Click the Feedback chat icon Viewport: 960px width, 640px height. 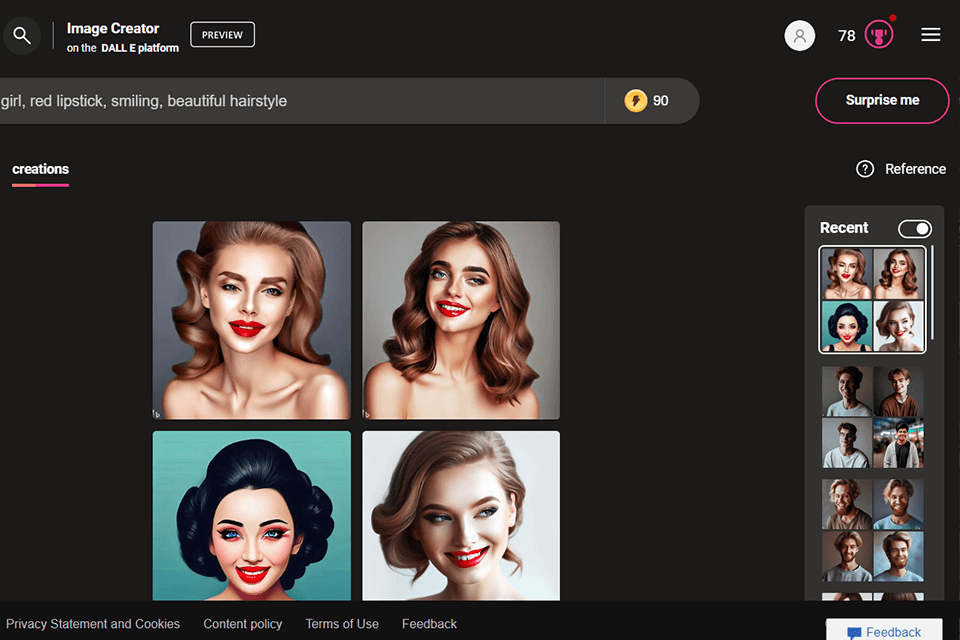pyautogui.click(x=854, y=632)
